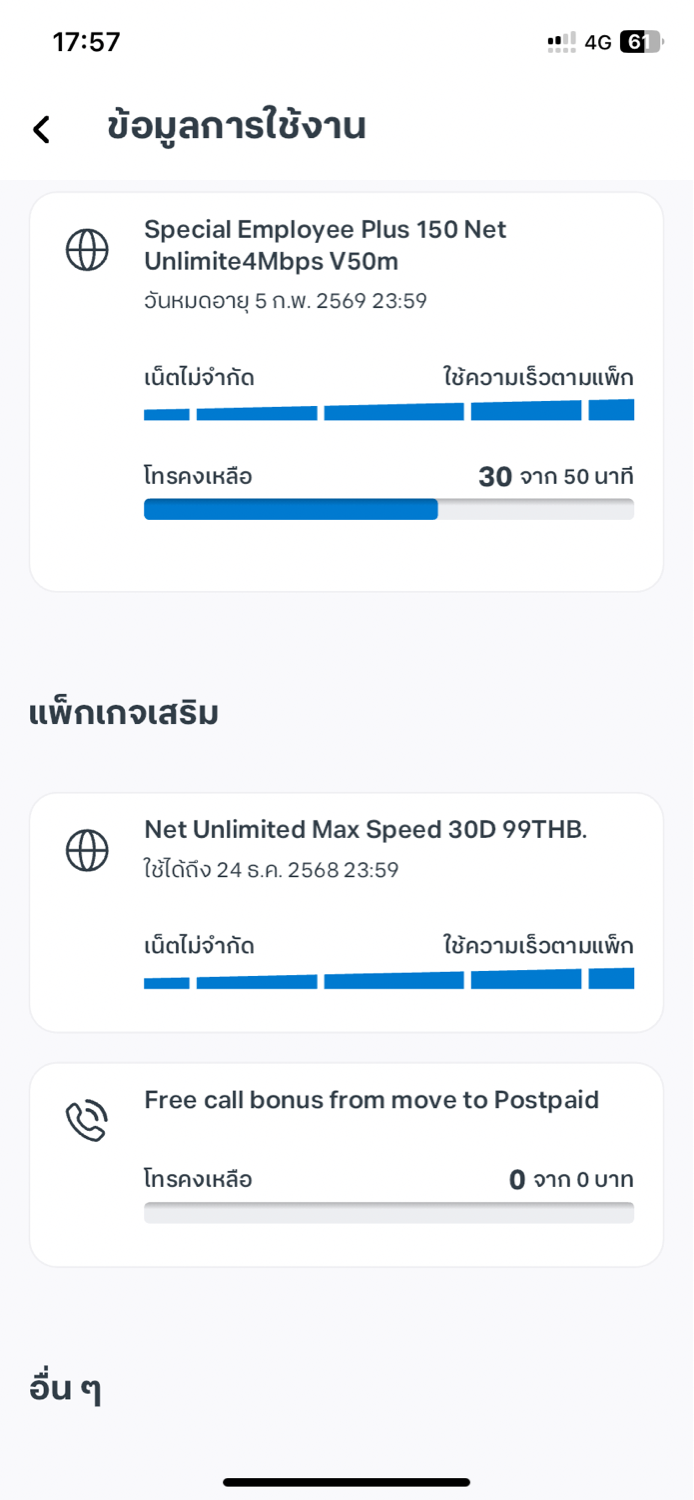Tap globe icon beside Special Employee Plus
This screenshot has width=694, height=1500.
click(87, 250)
